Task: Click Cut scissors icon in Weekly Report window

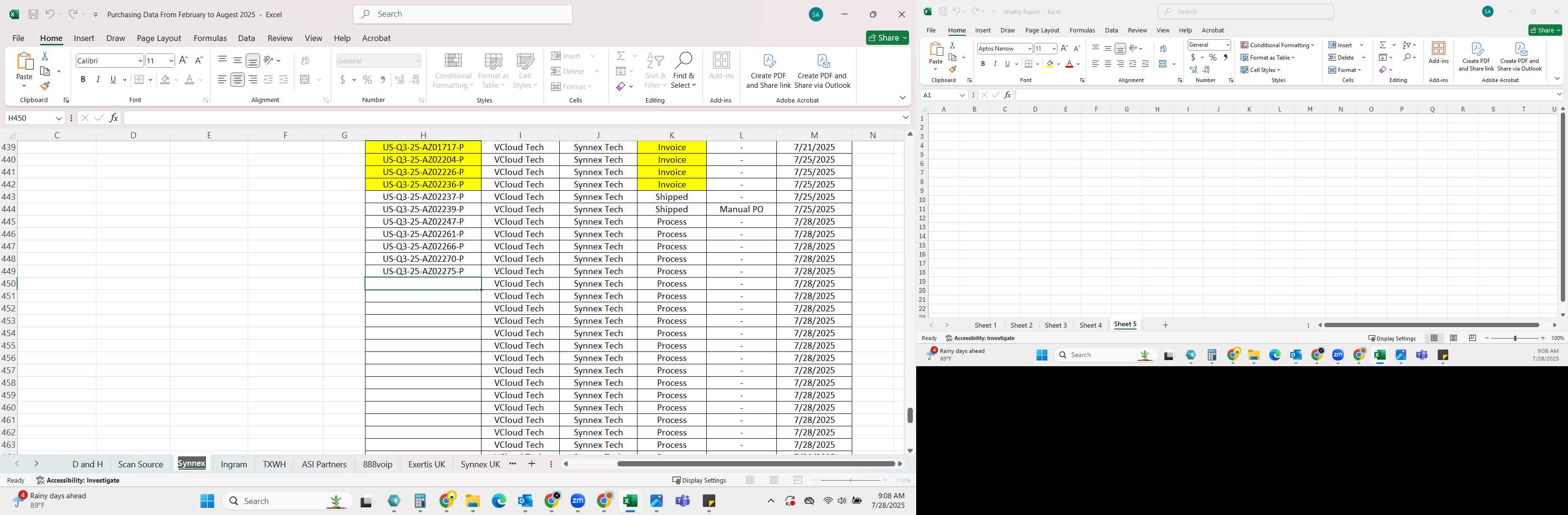Action: click(x=952, y=45)
